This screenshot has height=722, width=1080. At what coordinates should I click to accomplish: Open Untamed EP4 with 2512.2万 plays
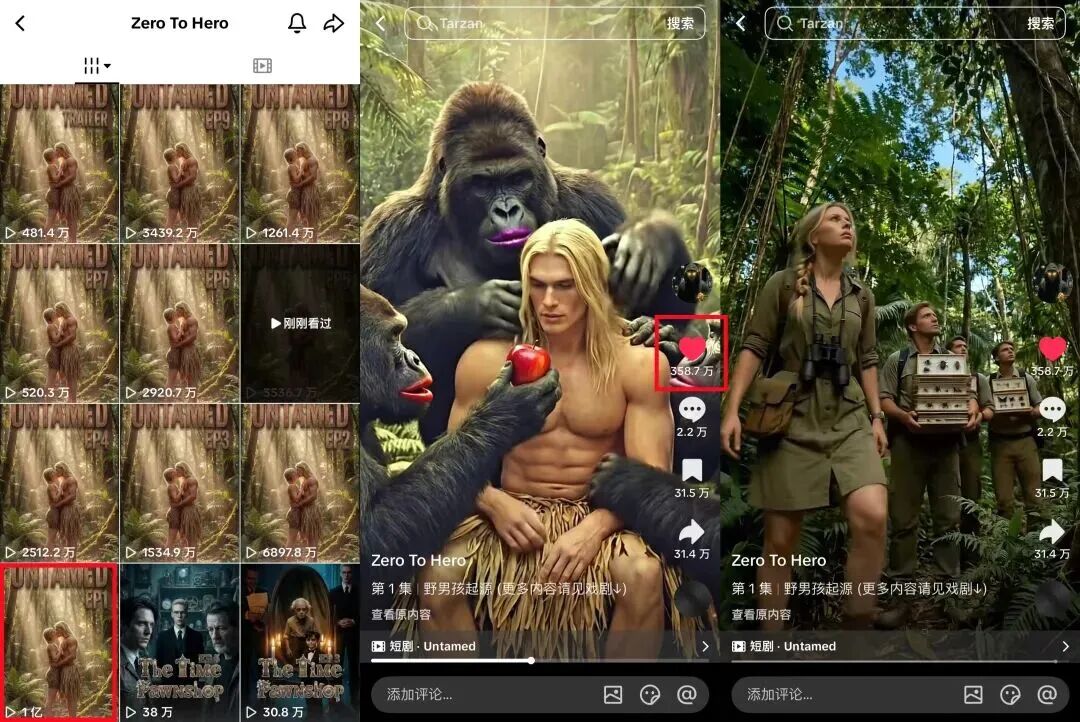[60, 483]
